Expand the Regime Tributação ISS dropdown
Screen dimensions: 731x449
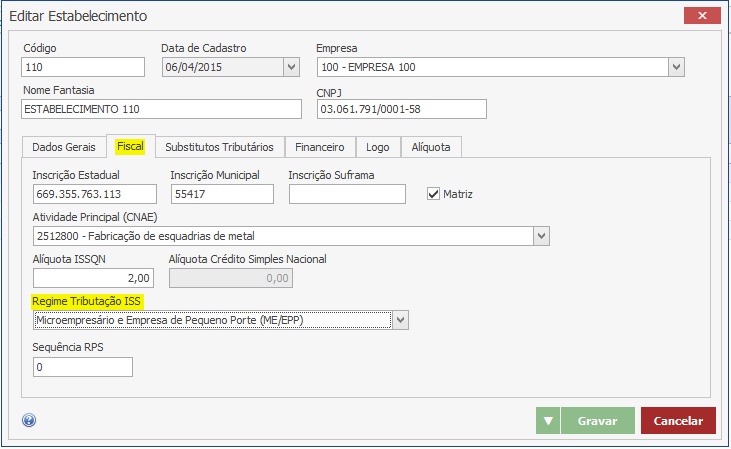pyautogui.click(x=400, y=319)
